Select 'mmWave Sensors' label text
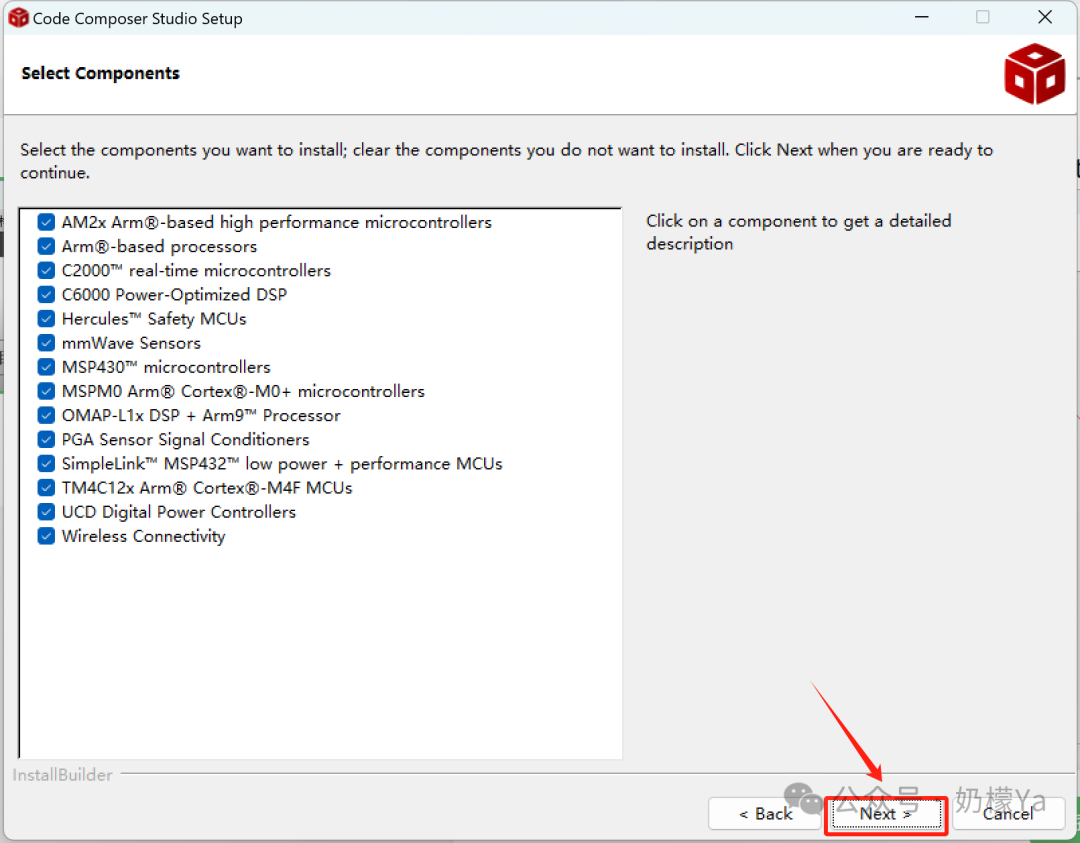Screen dimensions: 1080x843 [x=131, y=343]
